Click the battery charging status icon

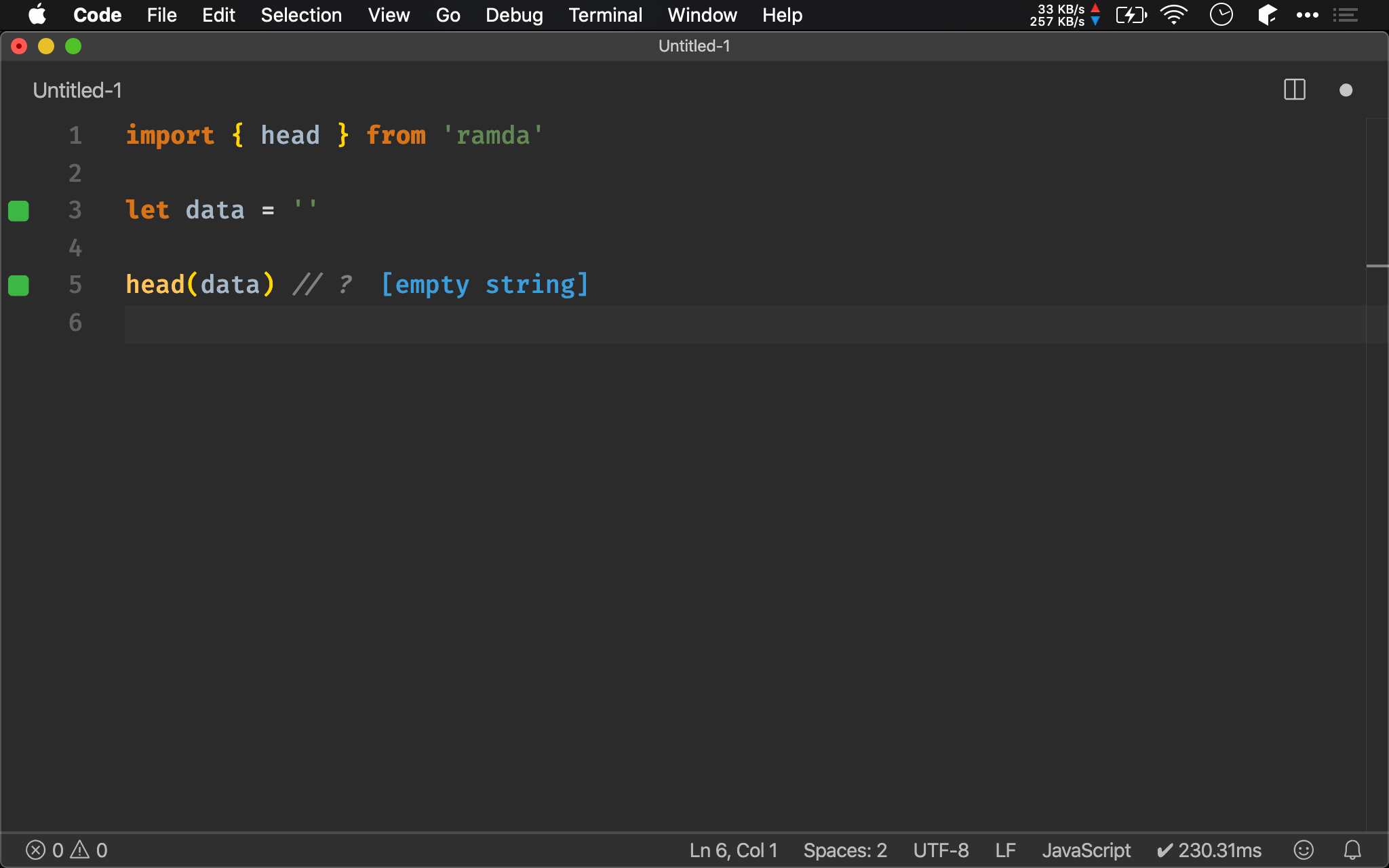1131,15
